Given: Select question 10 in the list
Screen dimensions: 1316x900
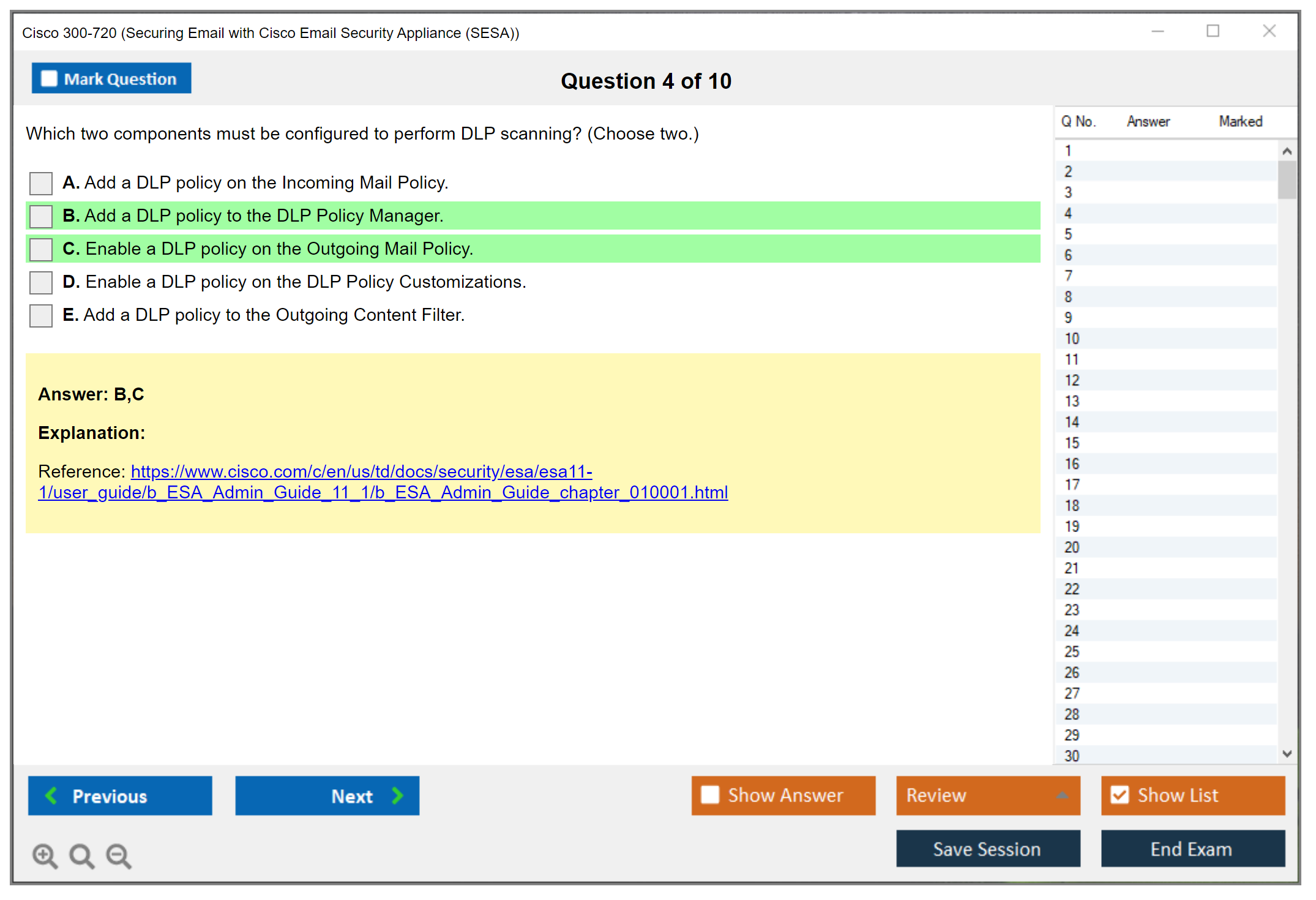Looking at the screenshot, I should (x=1072, y=339).
